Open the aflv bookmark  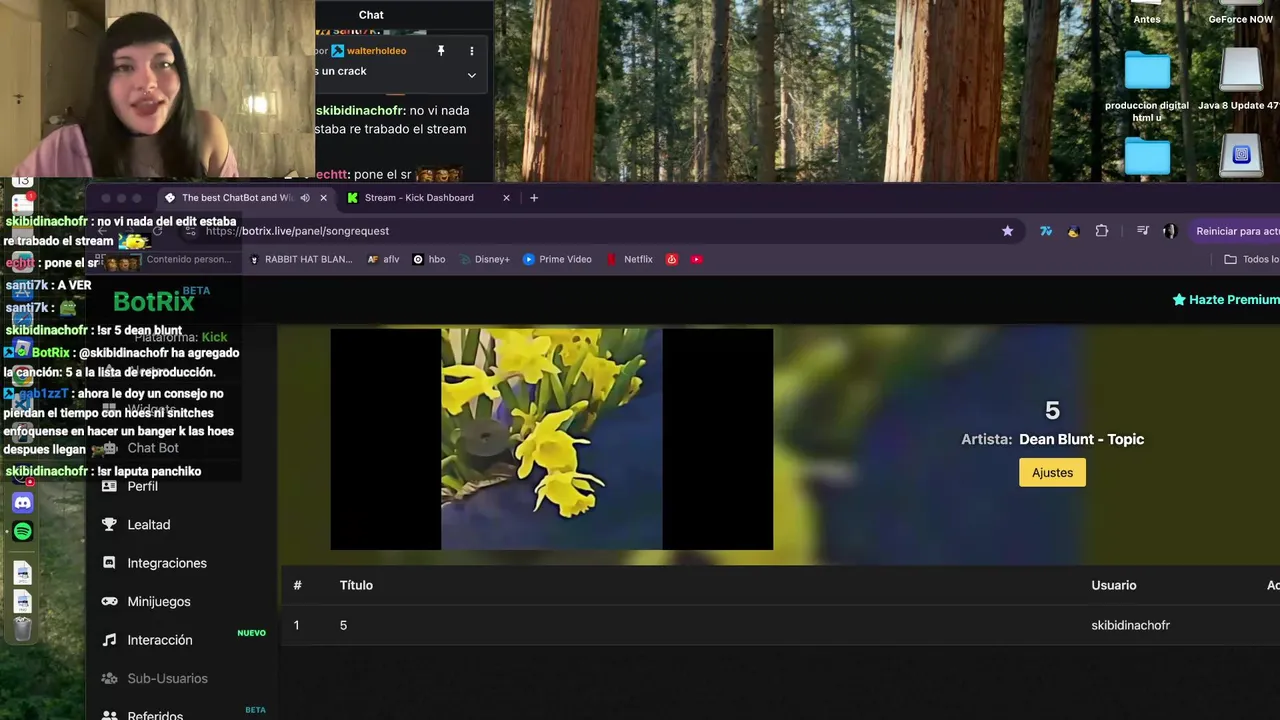click(383, 259)
